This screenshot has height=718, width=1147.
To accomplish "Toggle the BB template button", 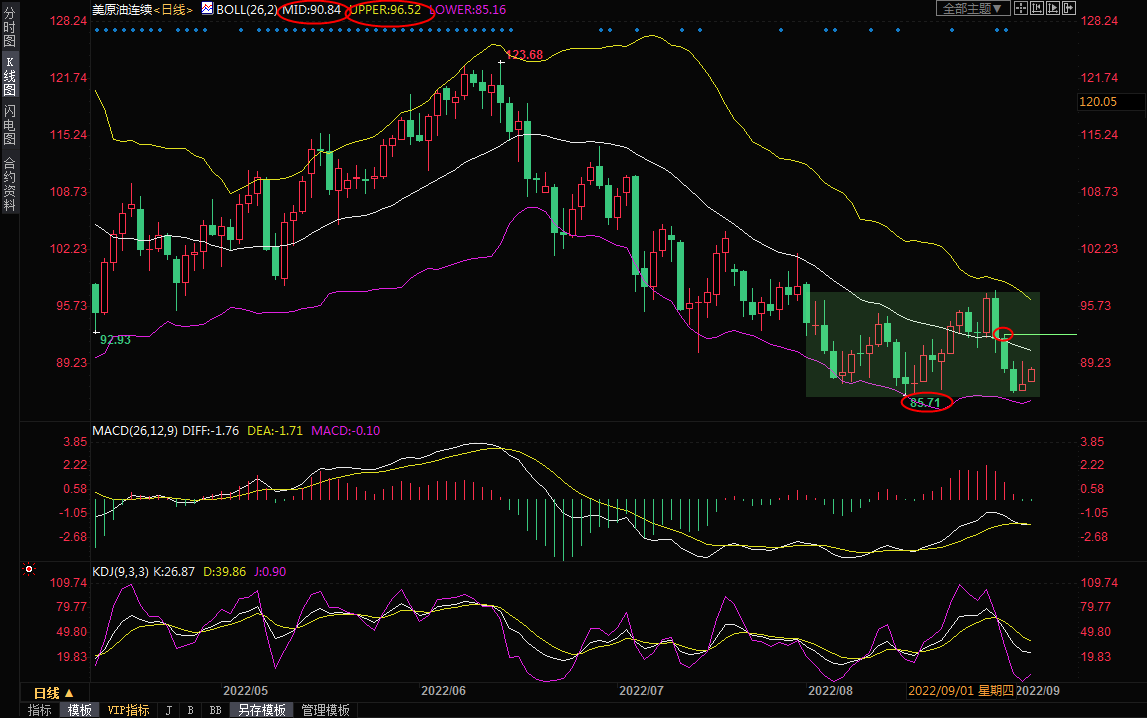I will (214, 710).
